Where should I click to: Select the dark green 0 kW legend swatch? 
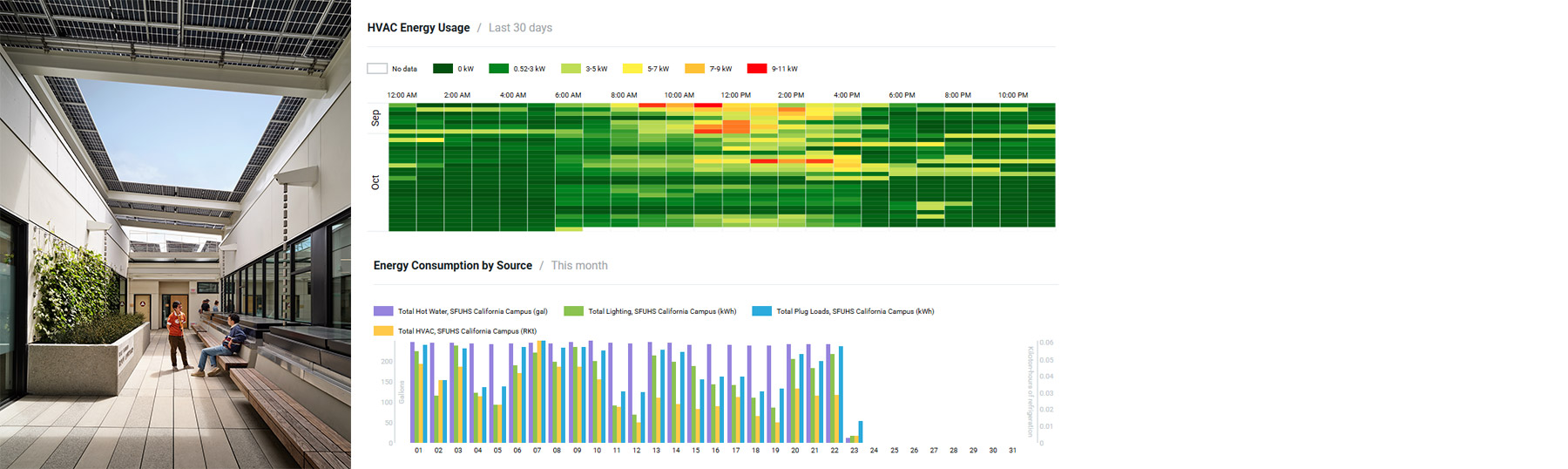[x=443, y=69]
